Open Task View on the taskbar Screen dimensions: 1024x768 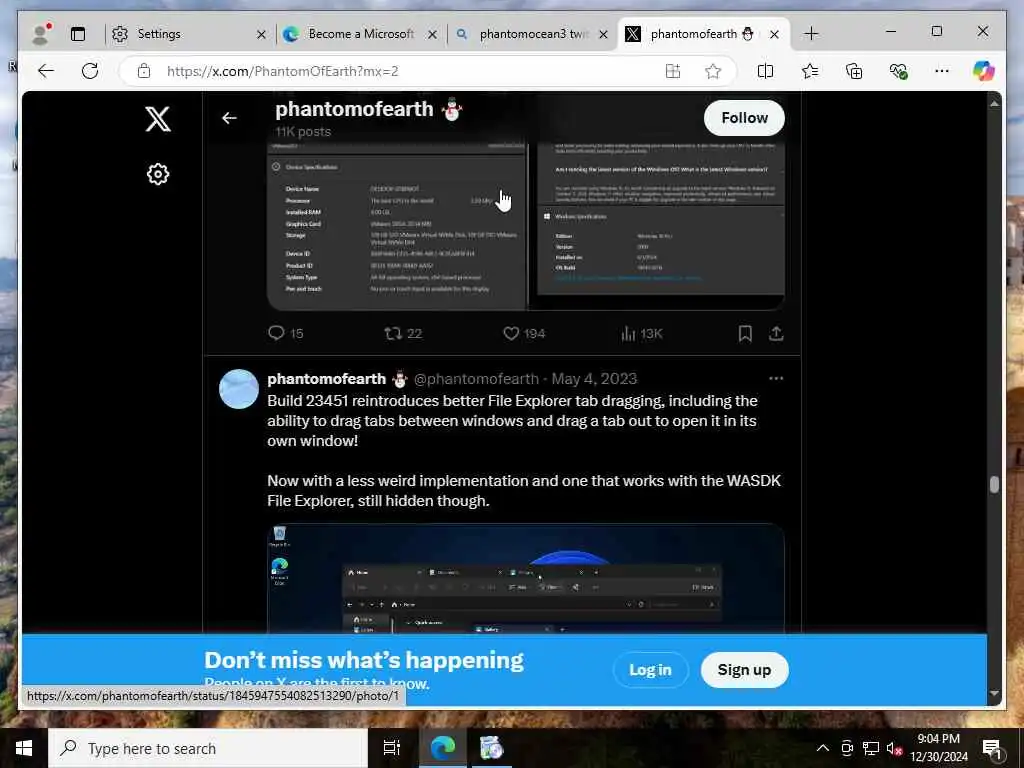point(392,748)
